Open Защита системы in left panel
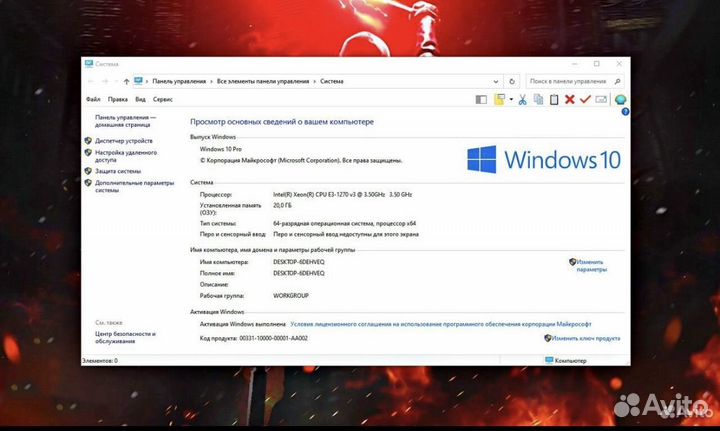Viewport: 720px width, 431px height. tap(118, 170)
